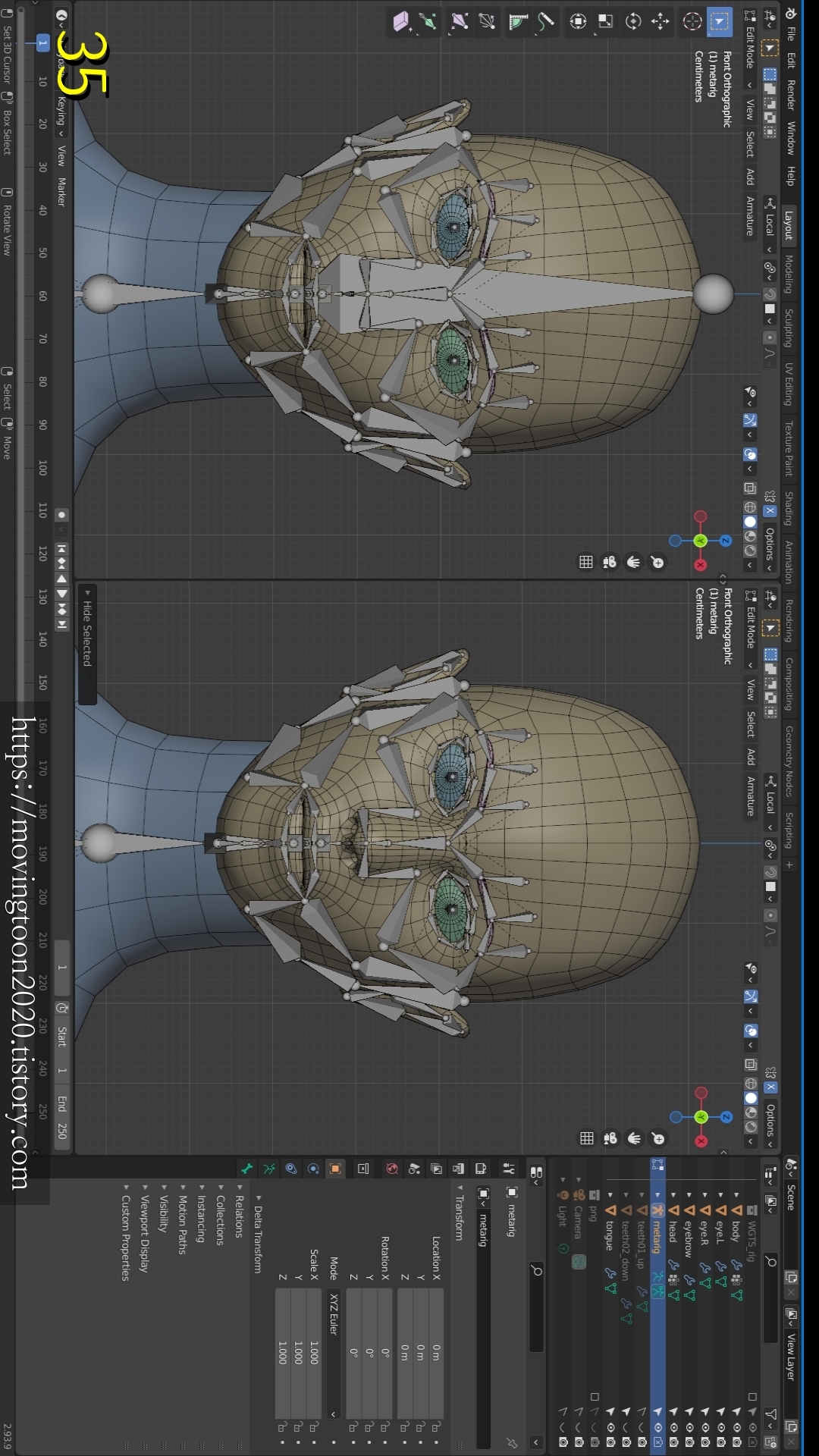
Task: Open Armature menu in upper viewport header
Action: (x=750, y=216)
